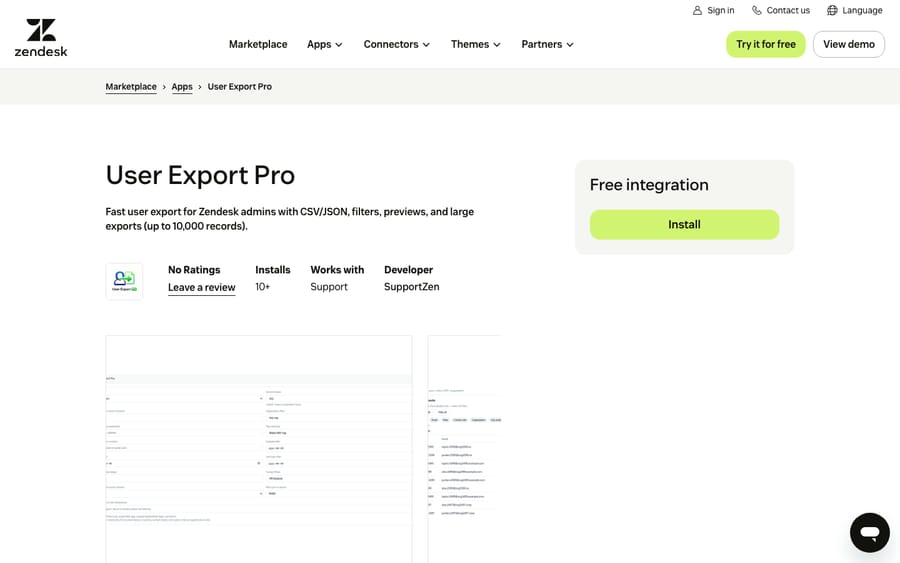Click the User Export Pro app icon

(124, 281)
